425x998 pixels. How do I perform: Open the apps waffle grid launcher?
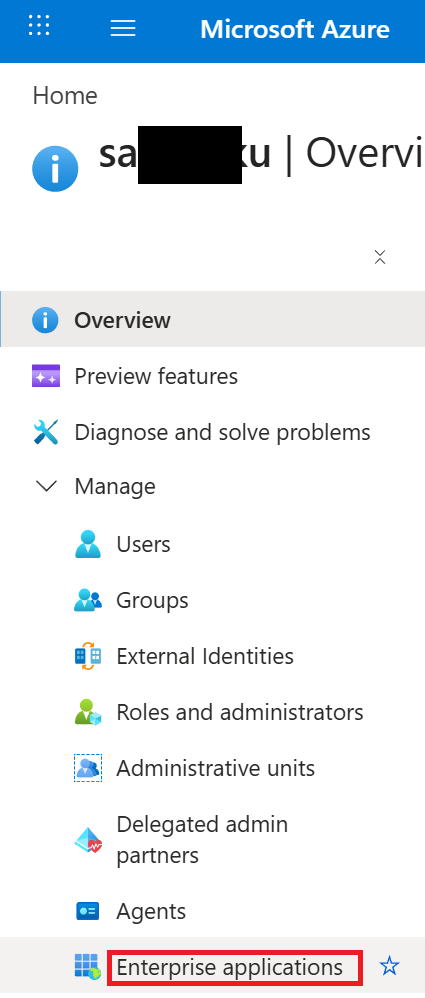click(x=39, y=26)
